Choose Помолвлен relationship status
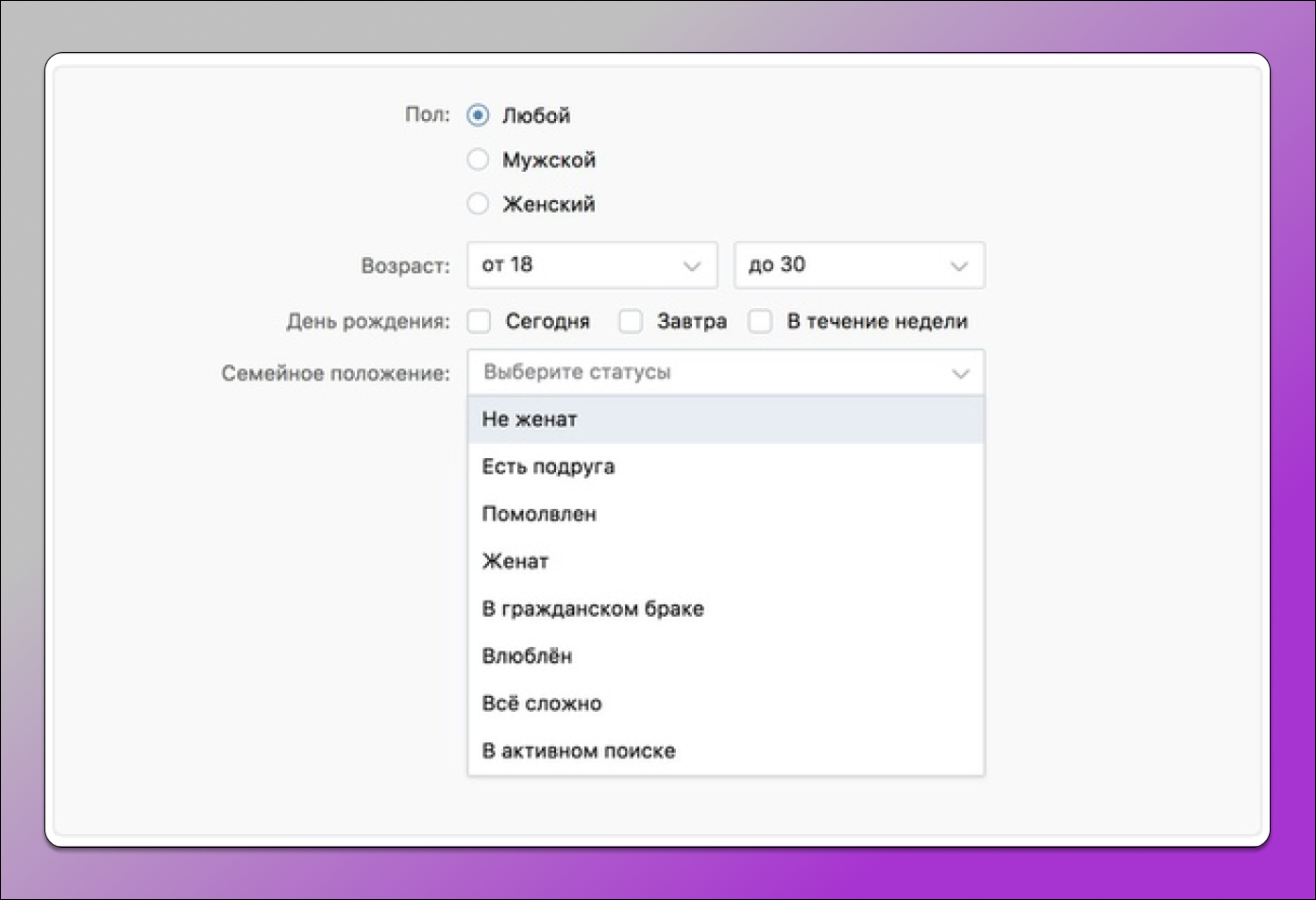 pos(539,513)
